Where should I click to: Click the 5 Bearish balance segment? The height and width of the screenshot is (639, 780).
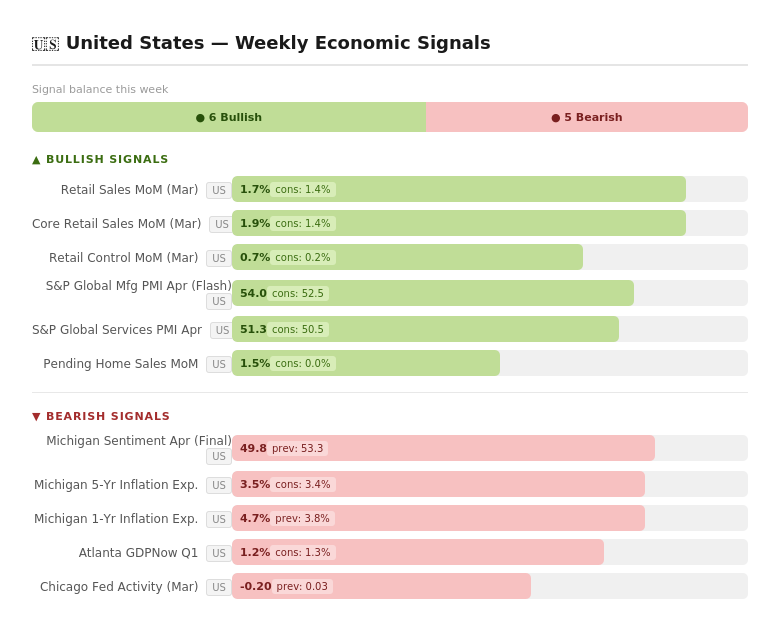pos(587,117)
